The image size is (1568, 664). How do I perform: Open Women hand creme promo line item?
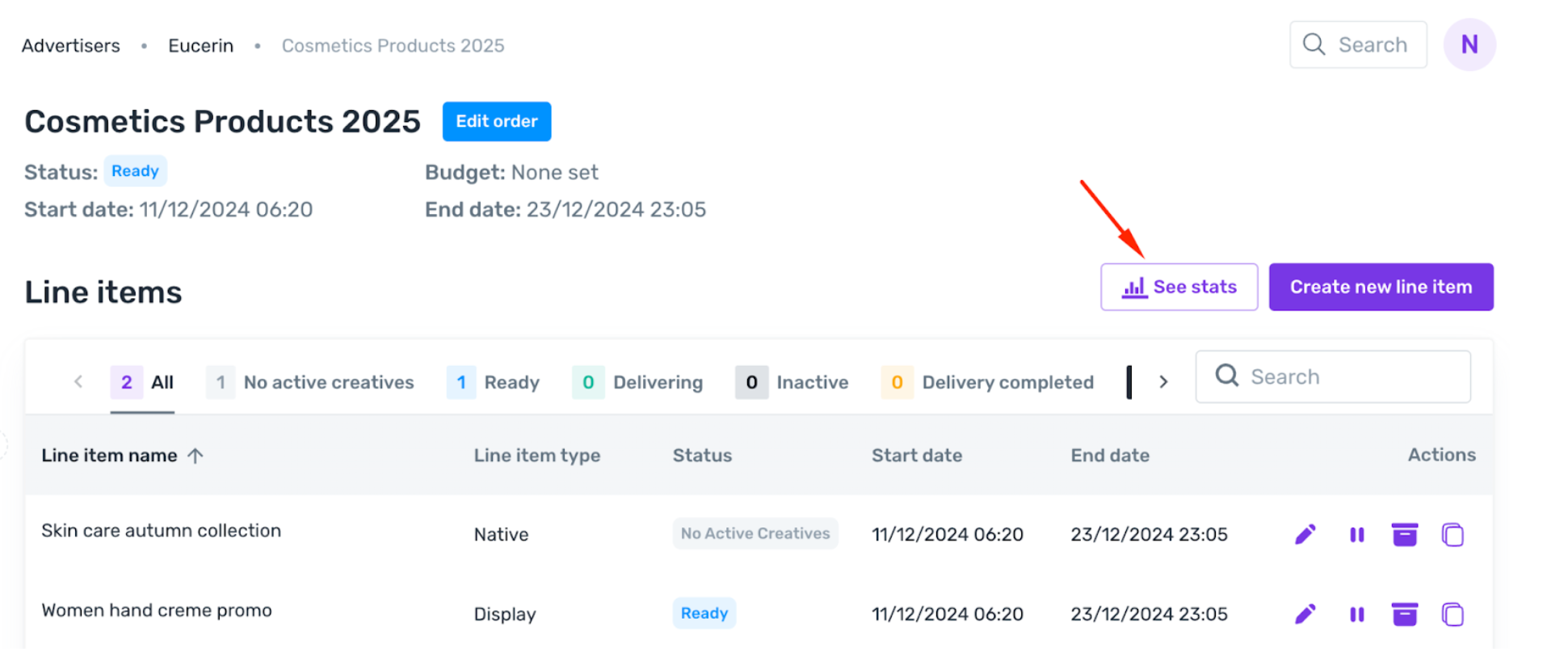click(x=157, y=611)
